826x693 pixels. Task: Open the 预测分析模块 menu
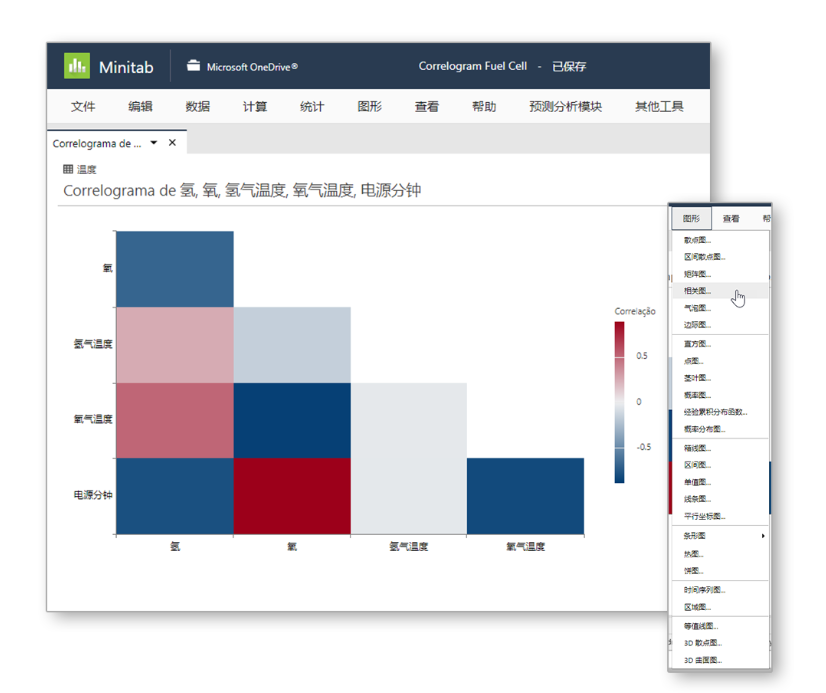click(565, 107)
